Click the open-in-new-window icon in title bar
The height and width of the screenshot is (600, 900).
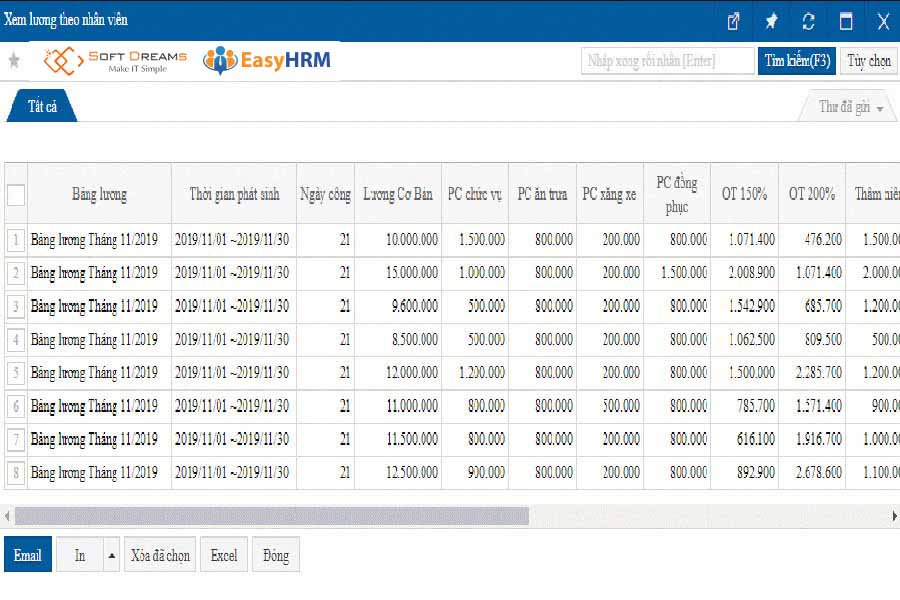pyautogui.click(x=733, y=21)
